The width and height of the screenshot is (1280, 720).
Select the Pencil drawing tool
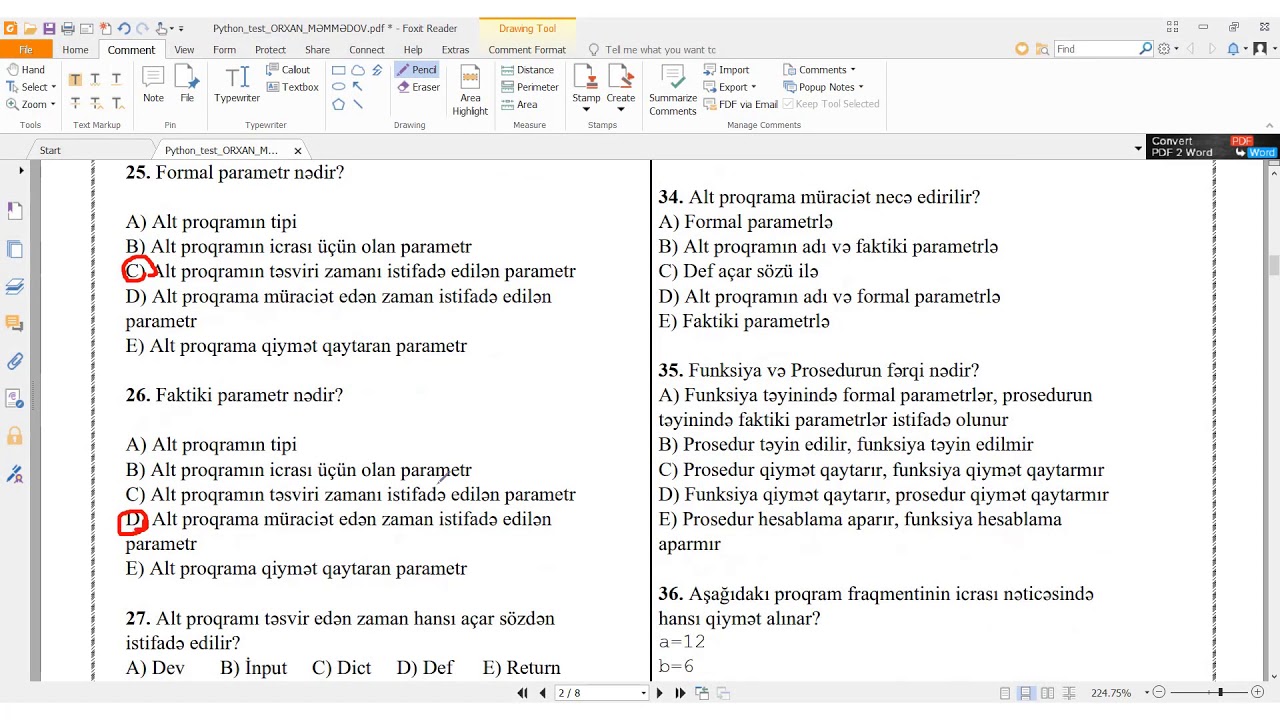click(417, 70)
